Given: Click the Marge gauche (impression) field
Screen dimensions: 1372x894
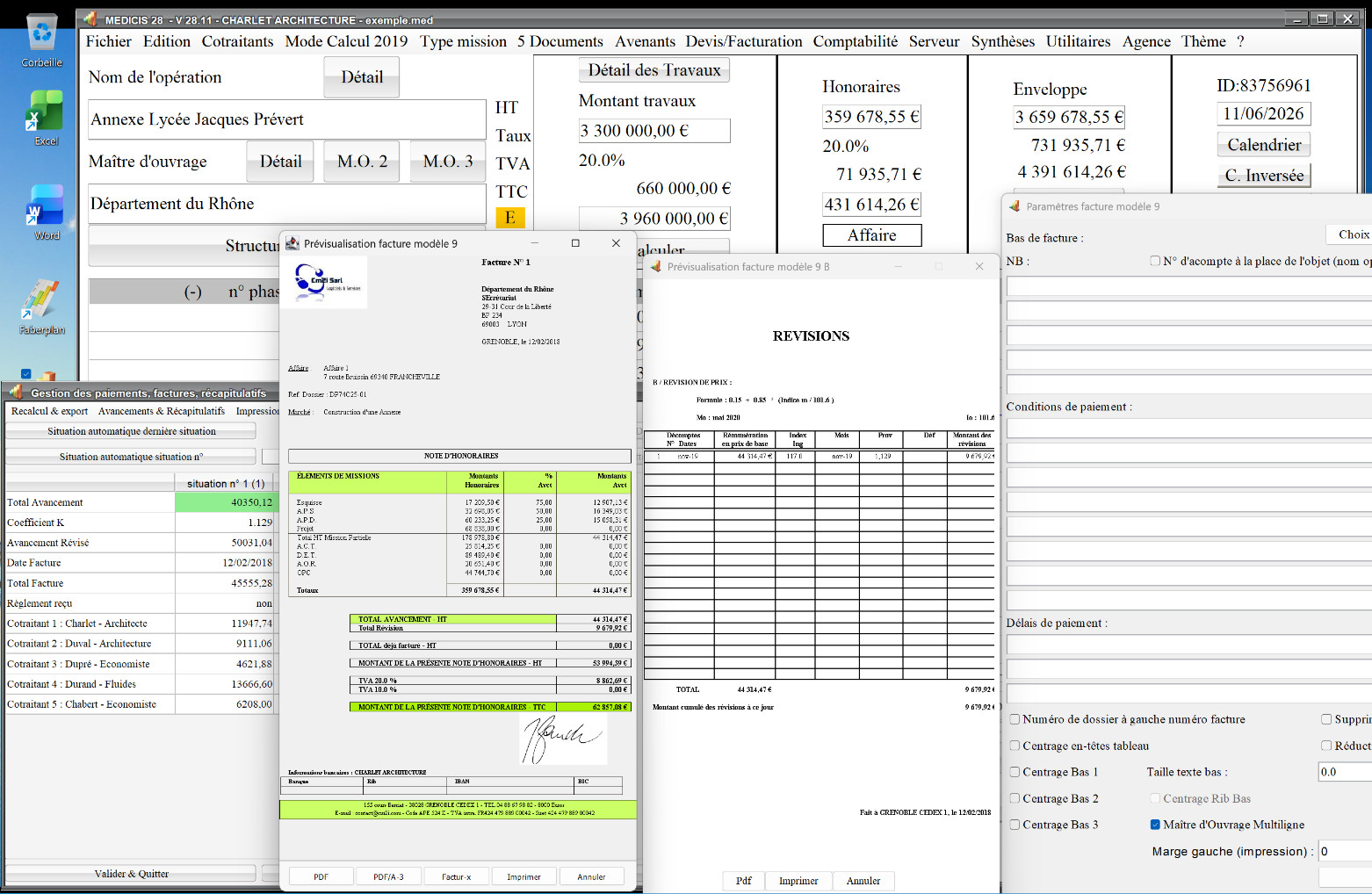Looking at the screenshot, I should (1345, 851).
